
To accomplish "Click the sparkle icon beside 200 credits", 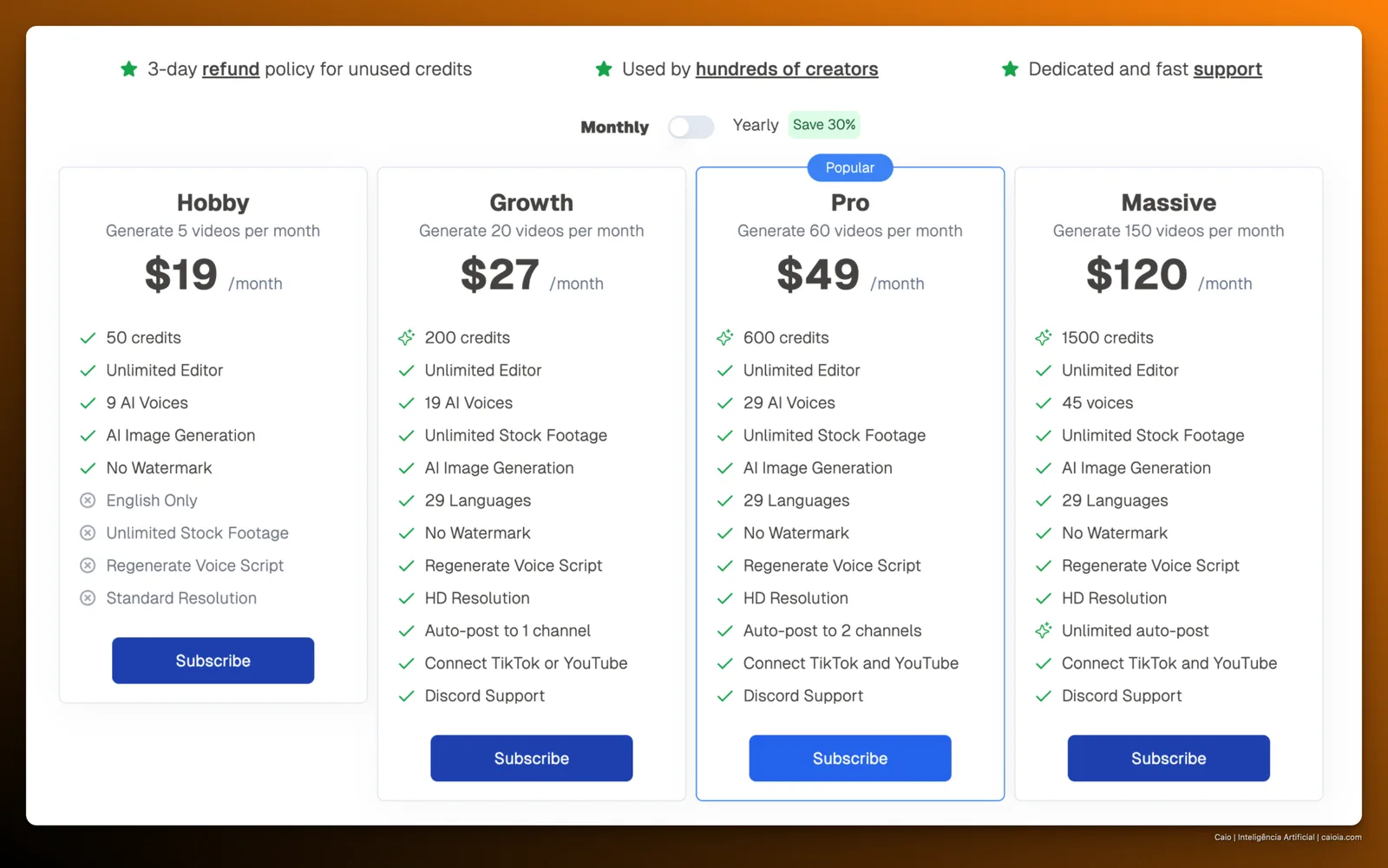I will click(406, 337).
